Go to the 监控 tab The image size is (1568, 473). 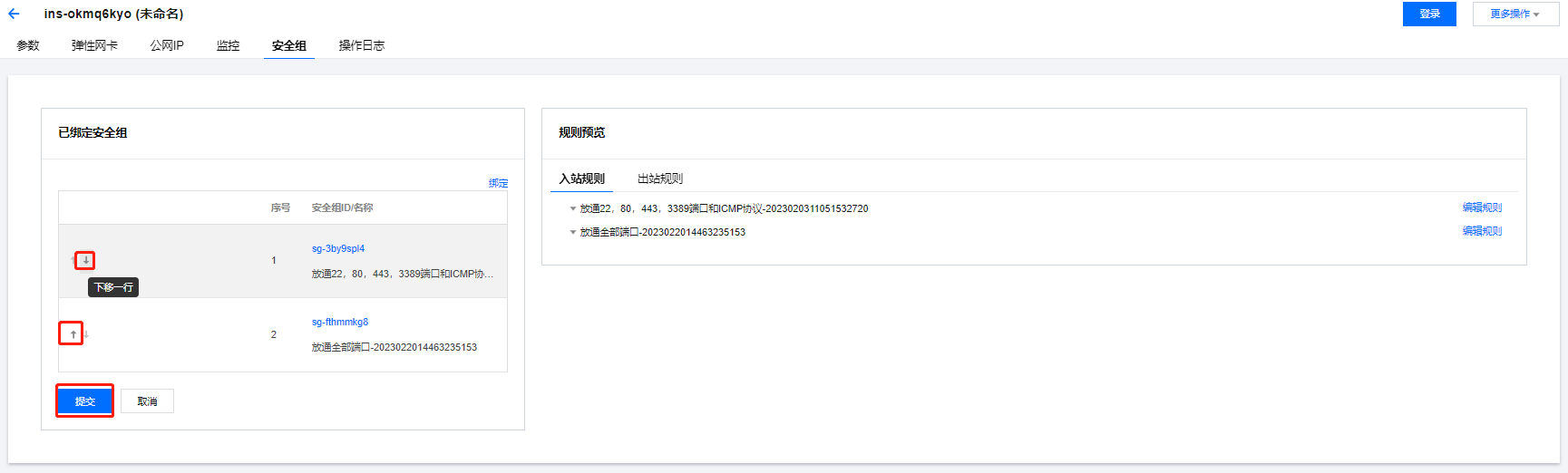[x=228, y=45]
